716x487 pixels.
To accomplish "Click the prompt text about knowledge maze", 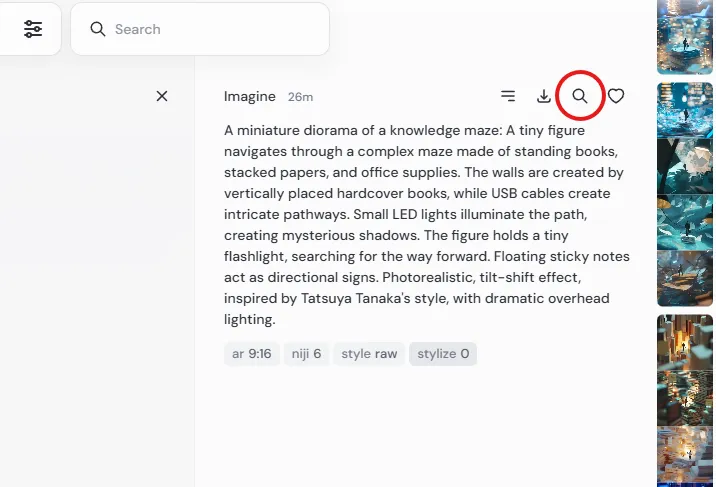I will point(426,225).
